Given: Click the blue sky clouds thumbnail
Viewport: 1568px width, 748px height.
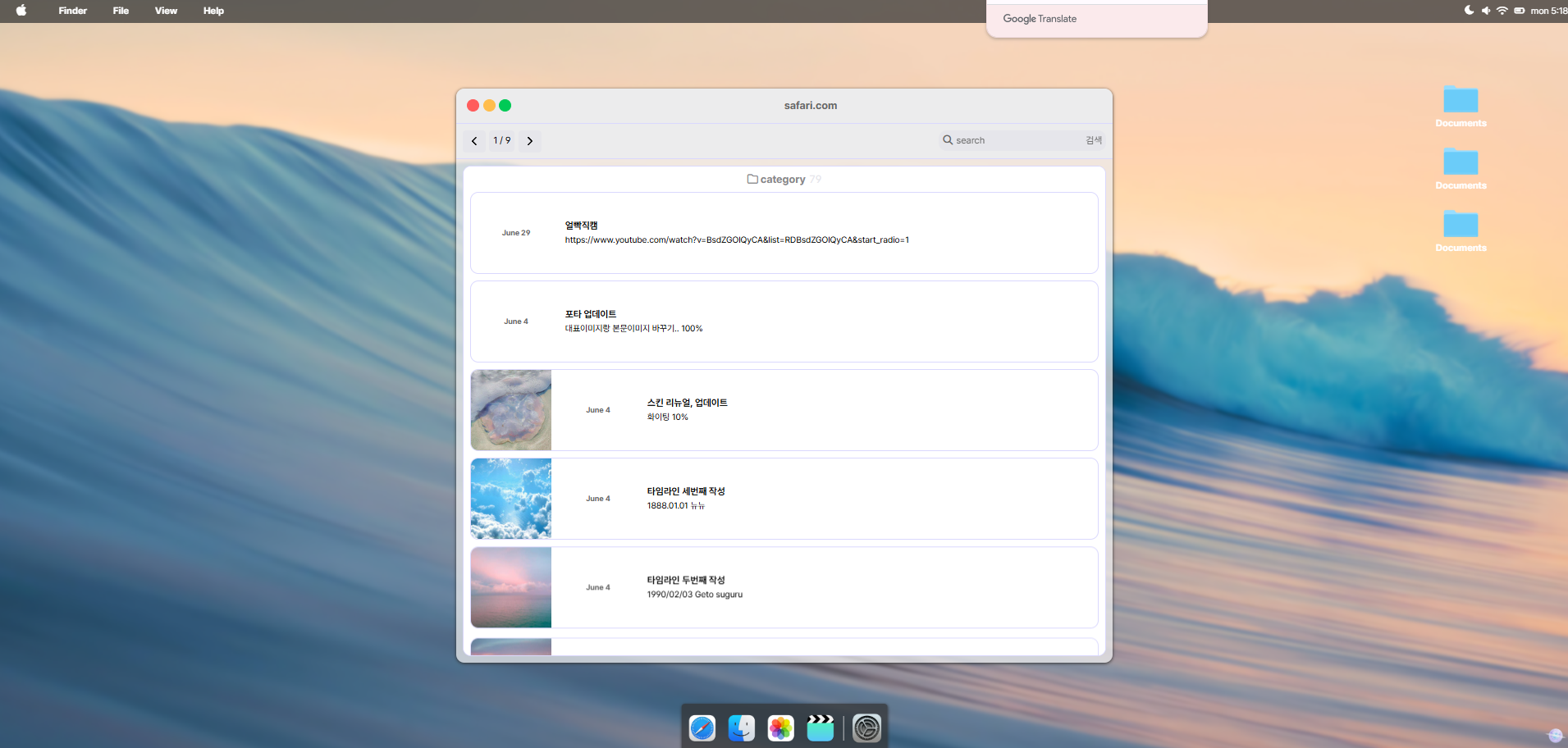Looking at the screenshot, I should point(511,499).
